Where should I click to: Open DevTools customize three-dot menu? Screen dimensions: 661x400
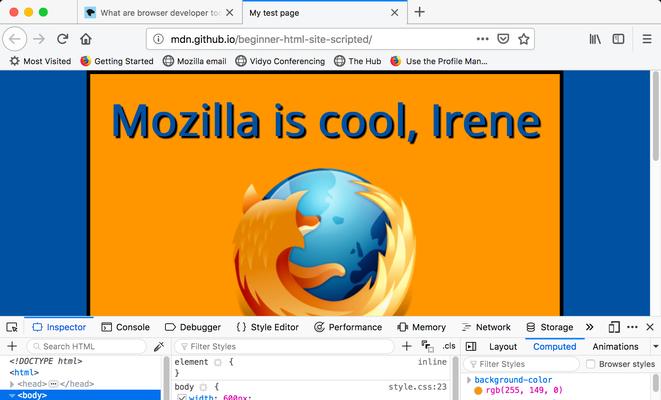[632, 327]
